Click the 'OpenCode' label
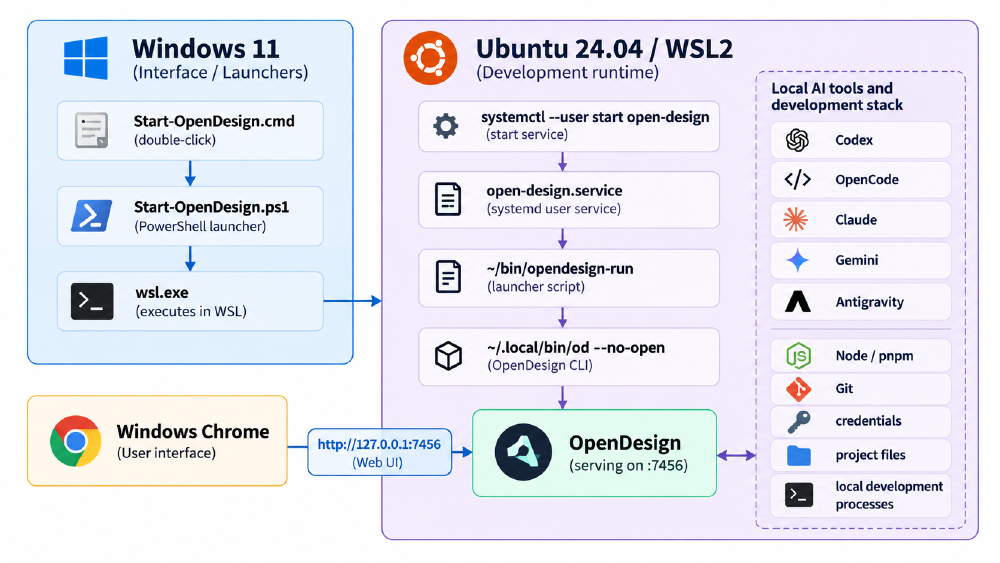Viewport: 1000px width, 563px height. [867, 180]
